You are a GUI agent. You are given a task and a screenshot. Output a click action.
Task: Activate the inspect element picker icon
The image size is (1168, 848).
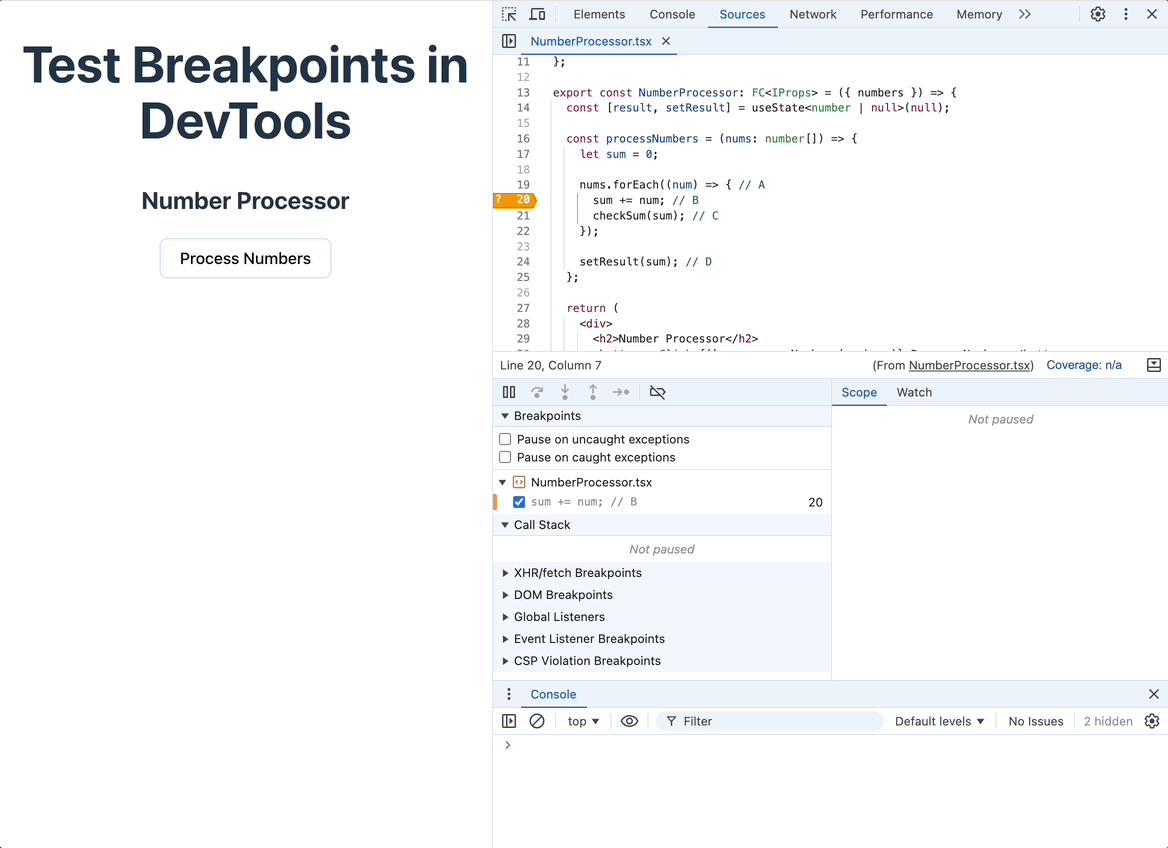509,14
